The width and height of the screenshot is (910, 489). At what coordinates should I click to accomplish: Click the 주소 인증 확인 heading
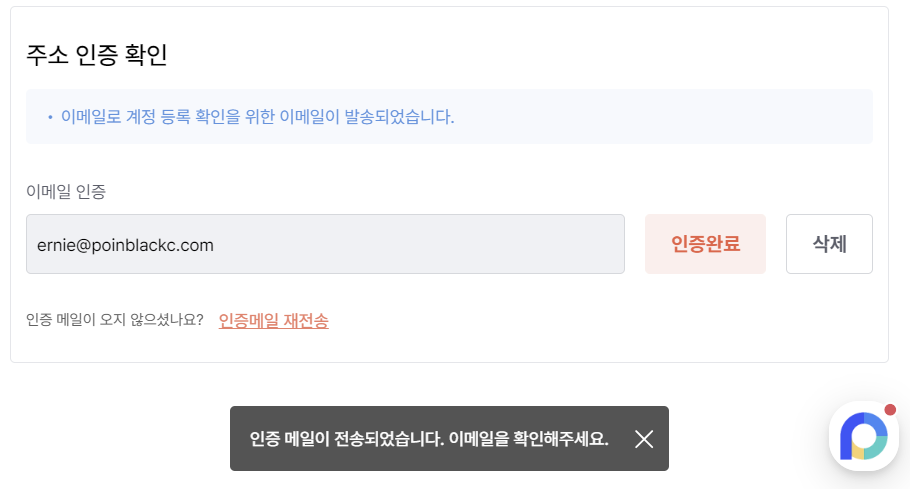97,55
